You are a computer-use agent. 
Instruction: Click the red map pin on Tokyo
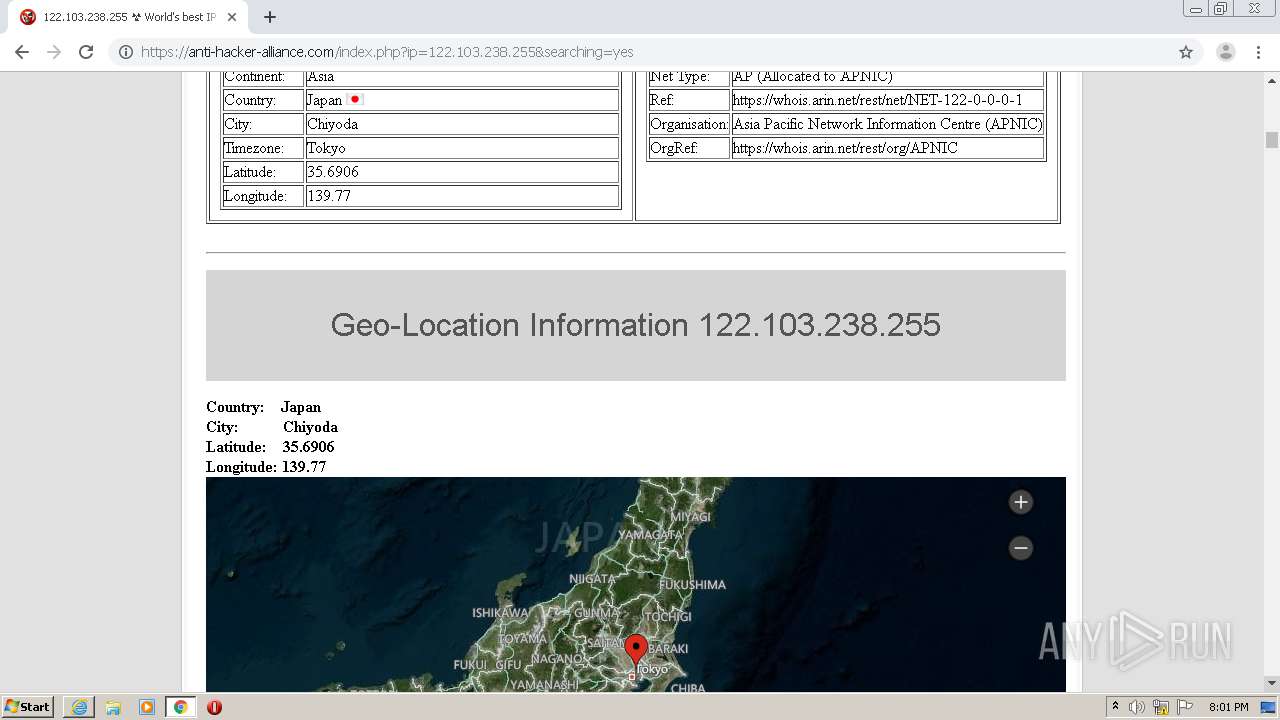pyautogui.click(x=635, y=650)
